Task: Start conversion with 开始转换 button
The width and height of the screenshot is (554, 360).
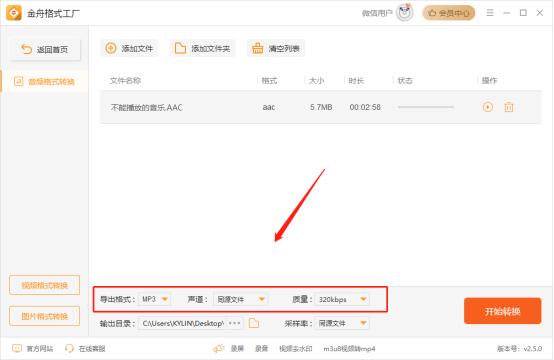Action: click(502, 311)
